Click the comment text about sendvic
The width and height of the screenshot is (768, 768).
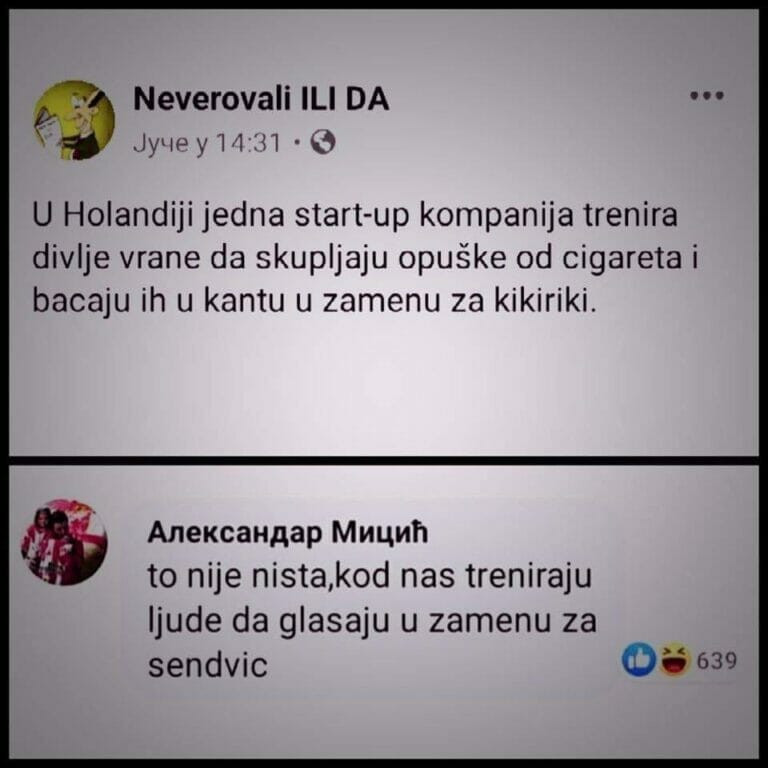(372, 621)
